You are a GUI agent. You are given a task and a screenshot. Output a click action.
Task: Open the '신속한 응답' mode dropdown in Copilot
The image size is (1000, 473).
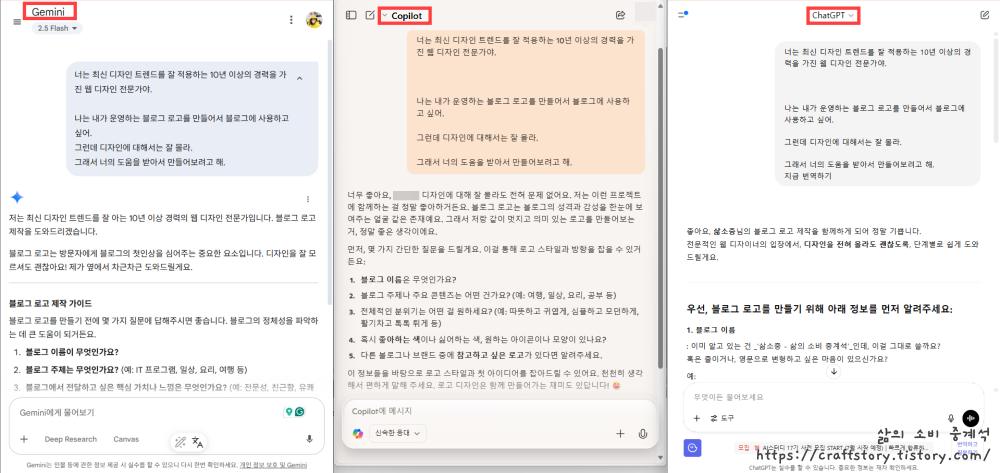(398, 433)
